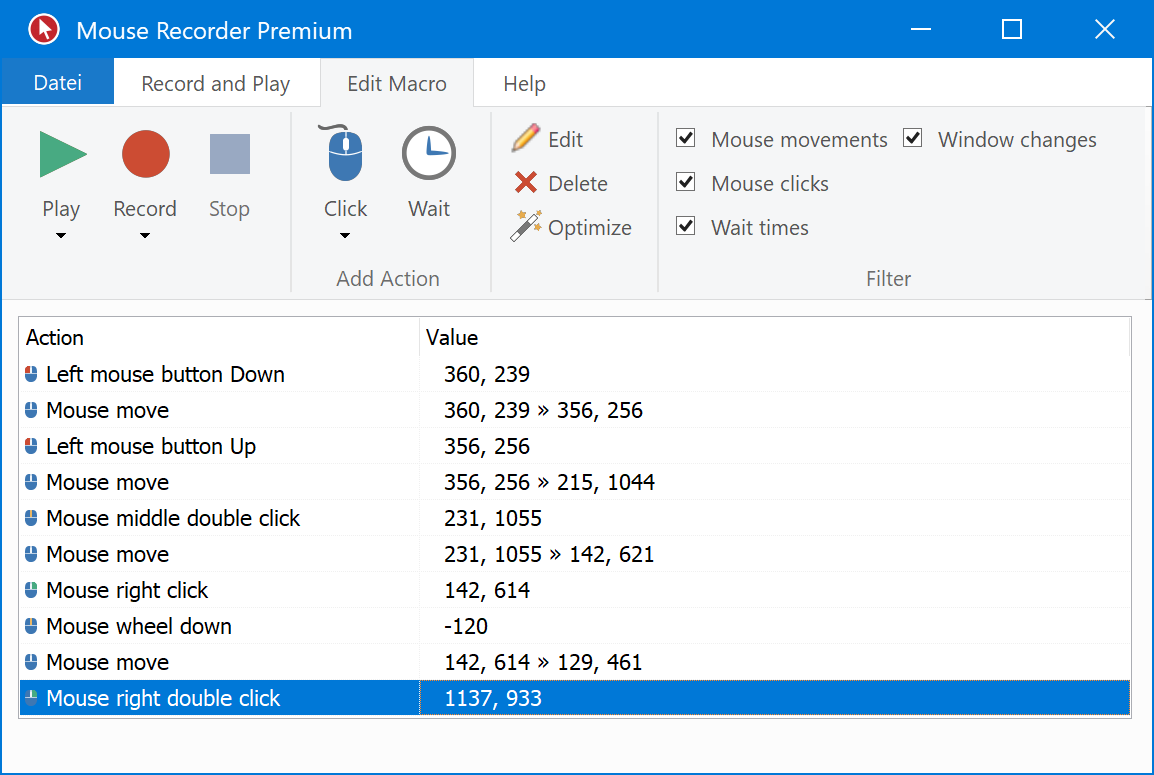Image resolution: width=1154 pixels, height=775 pixels.
Task: Delete the selected action with red X
Action: (526, 183)
